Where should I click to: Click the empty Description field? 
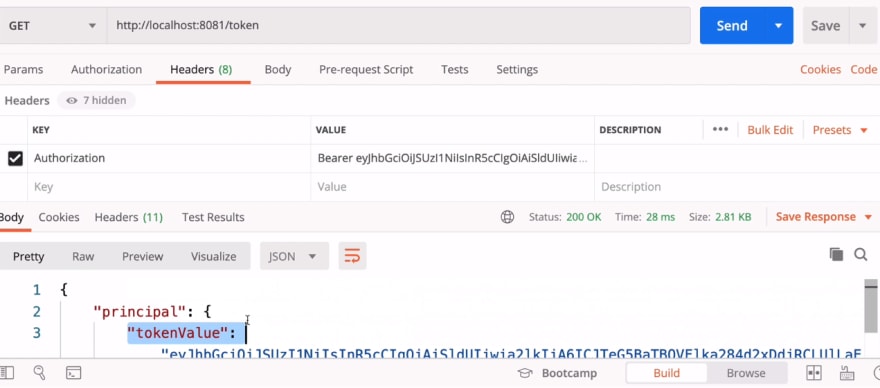[737, 187]
